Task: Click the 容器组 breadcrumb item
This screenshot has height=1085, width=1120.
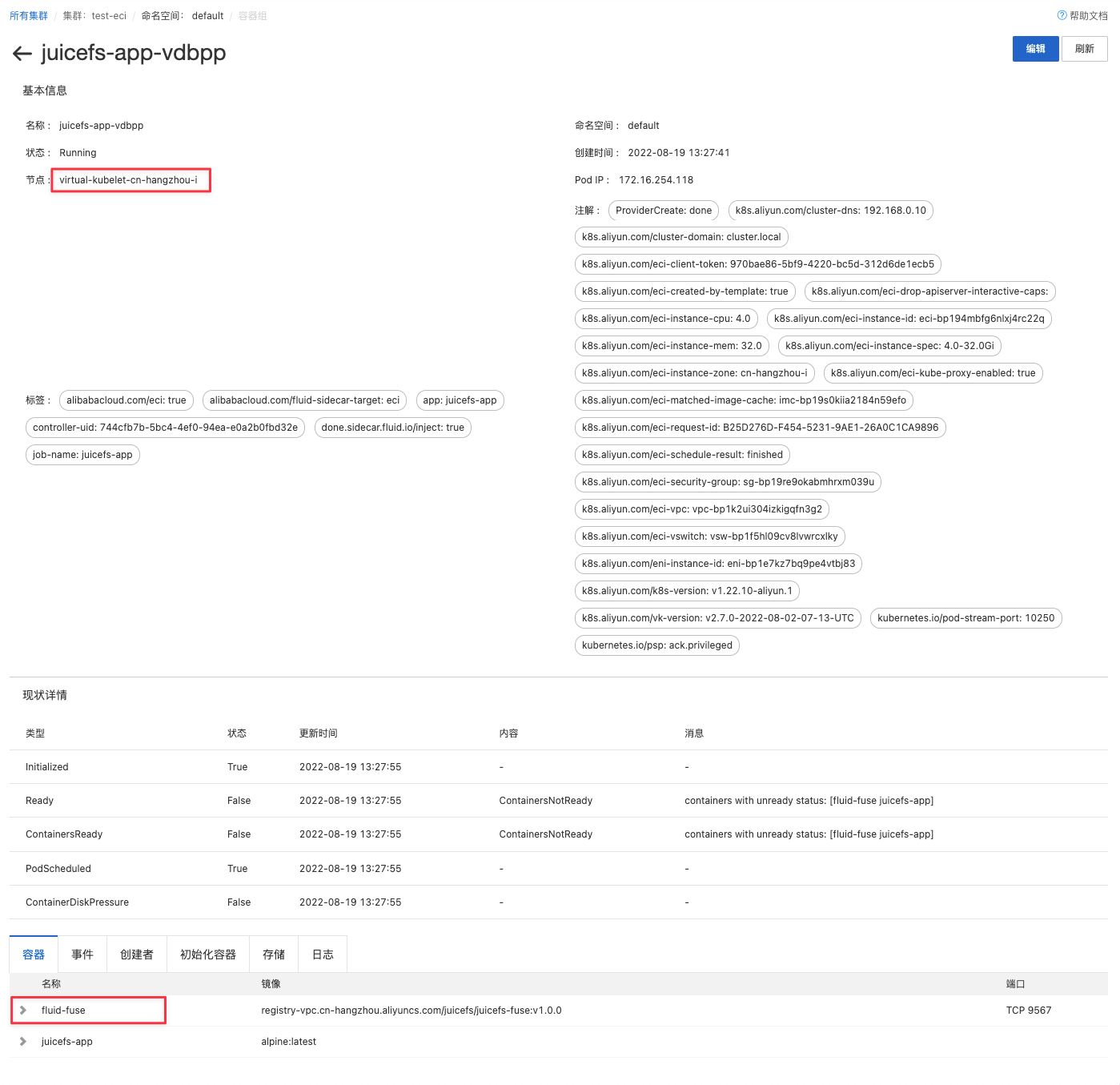Action: coord(252,16)
